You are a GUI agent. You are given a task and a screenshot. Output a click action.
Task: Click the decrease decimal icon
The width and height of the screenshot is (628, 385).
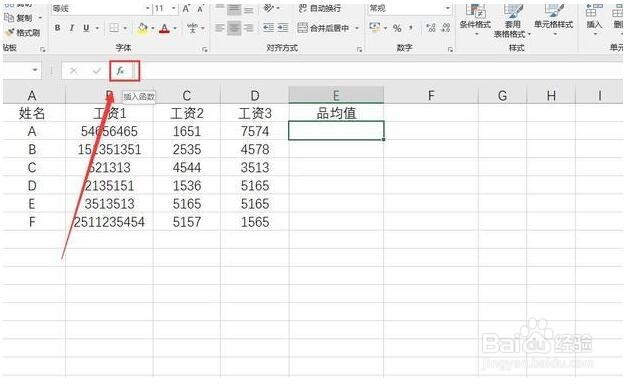[x=446, y=28]
